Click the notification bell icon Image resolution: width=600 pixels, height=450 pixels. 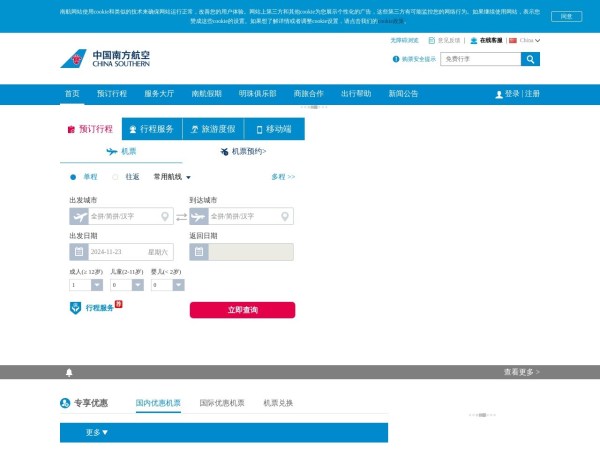[69, 372]
